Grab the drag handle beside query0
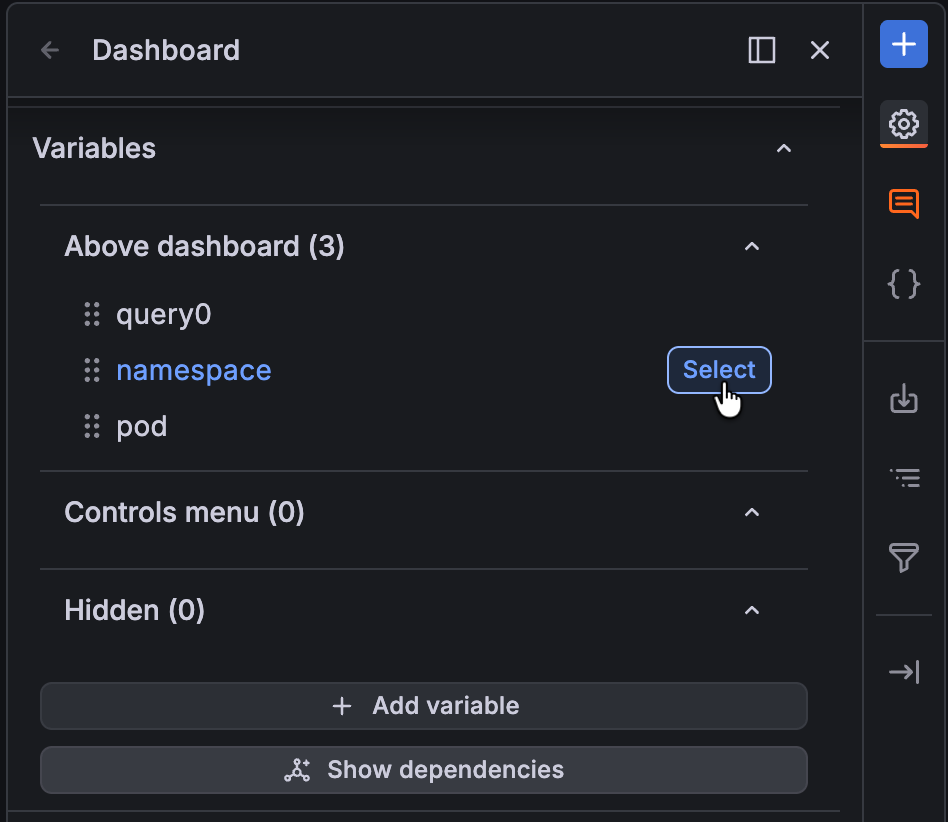Screen dimensions: 948x822 click(92, 314)
